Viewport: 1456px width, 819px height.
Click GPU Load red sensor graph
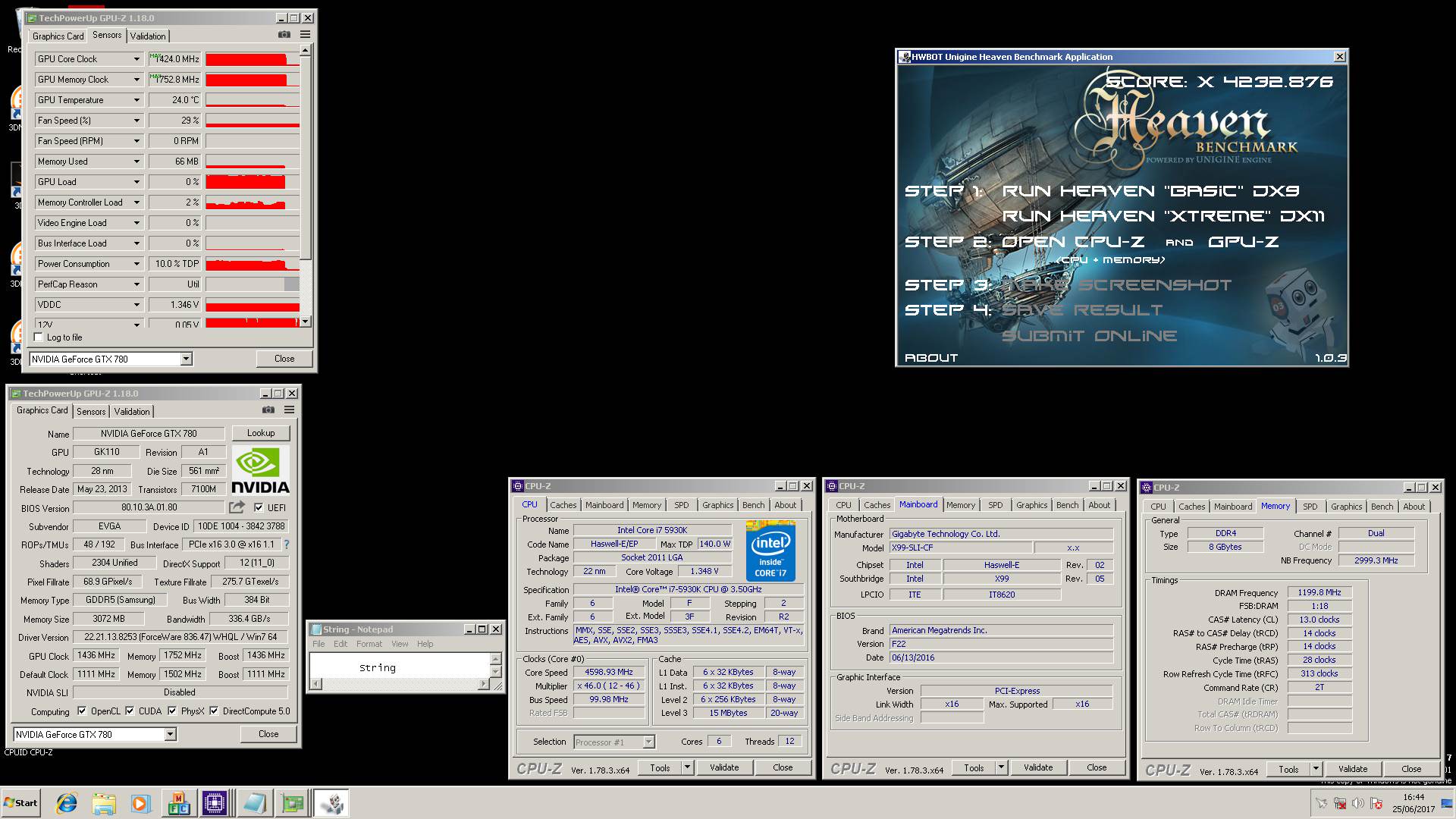click(253, 182)
